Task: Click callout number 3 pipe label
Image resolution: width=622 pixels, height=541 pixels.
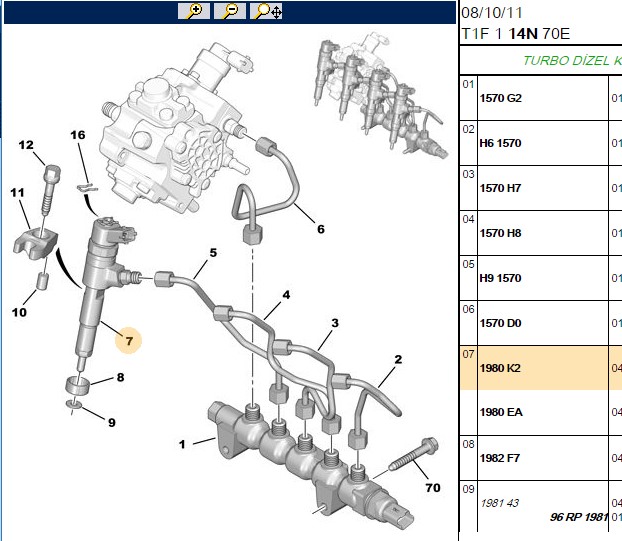Action: tap(335, 323)
